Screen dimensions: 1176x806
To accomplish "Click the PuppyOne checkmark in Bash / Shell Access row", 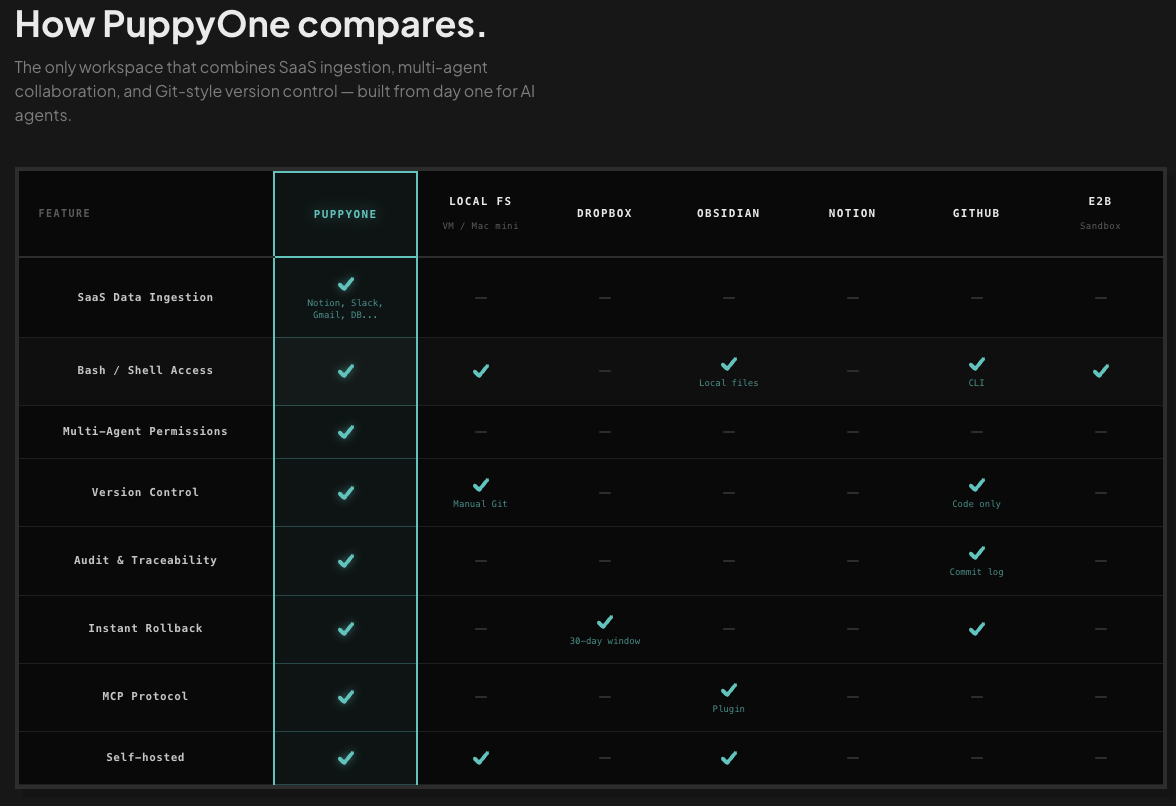I will tap(346, 371).
